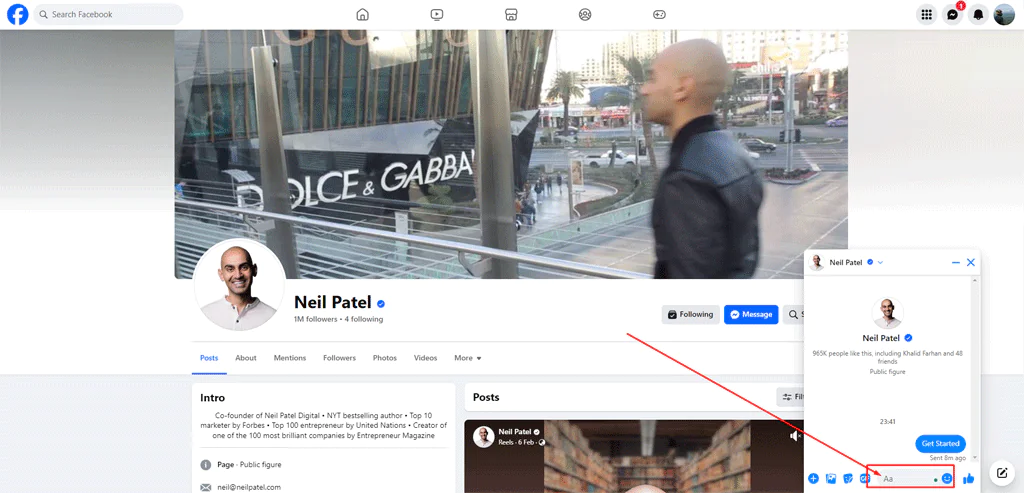
Task: Open the Filters button in Posts
Action: pyautogui.click(x=790, y=397)
